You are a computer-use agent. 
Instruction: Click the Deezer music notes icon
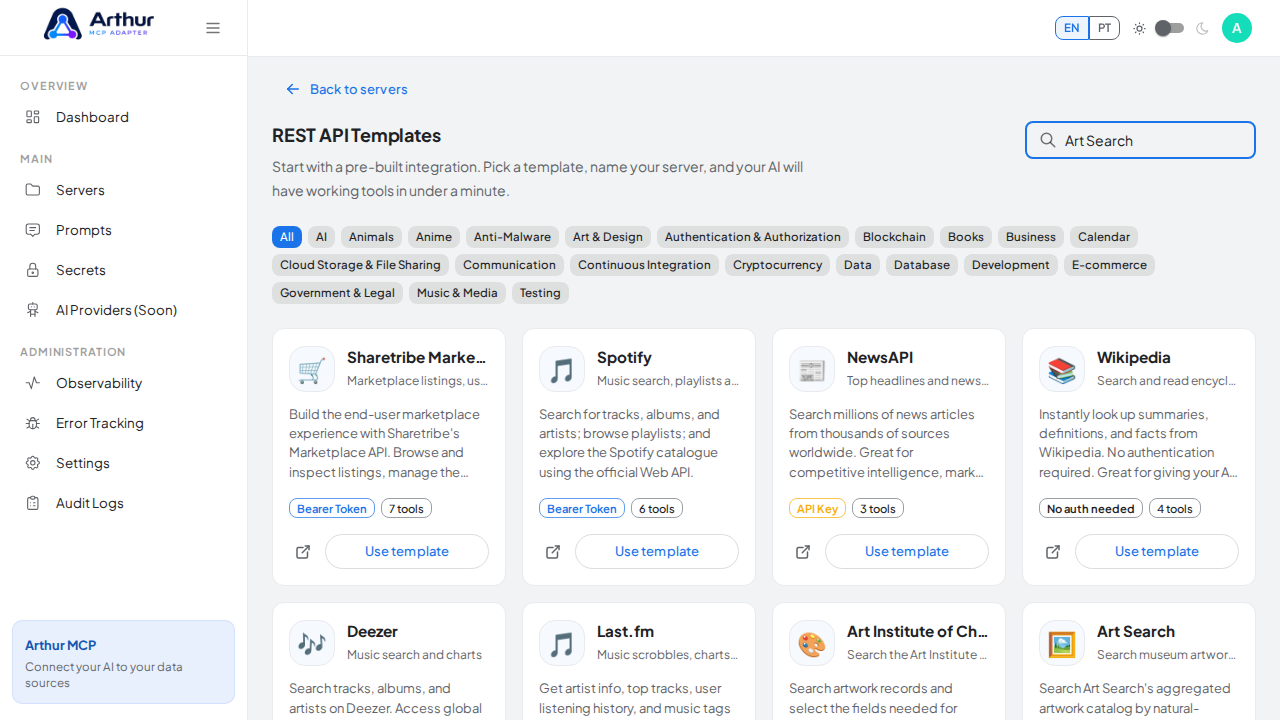[x=312, y=643]
